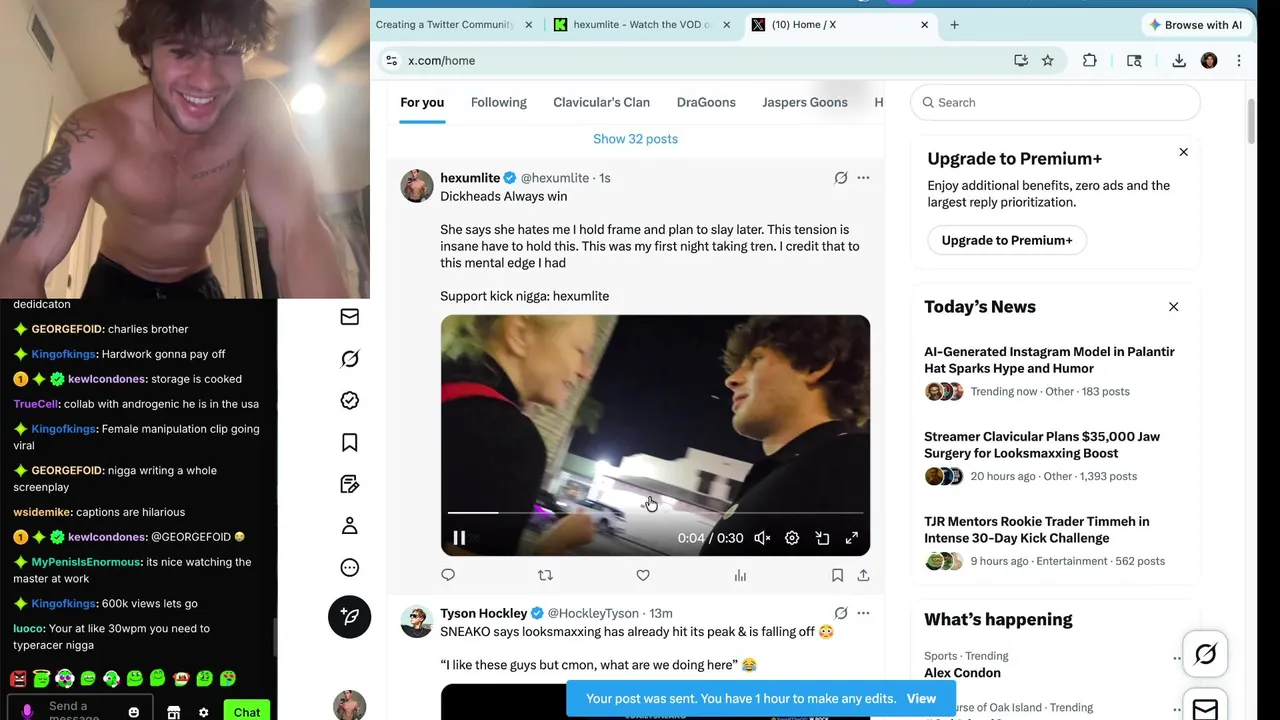Screen dimensions: 1280x720
Task: Open three-dot menu on Tyson Hockley's post
Action: (x=863, y=613)
